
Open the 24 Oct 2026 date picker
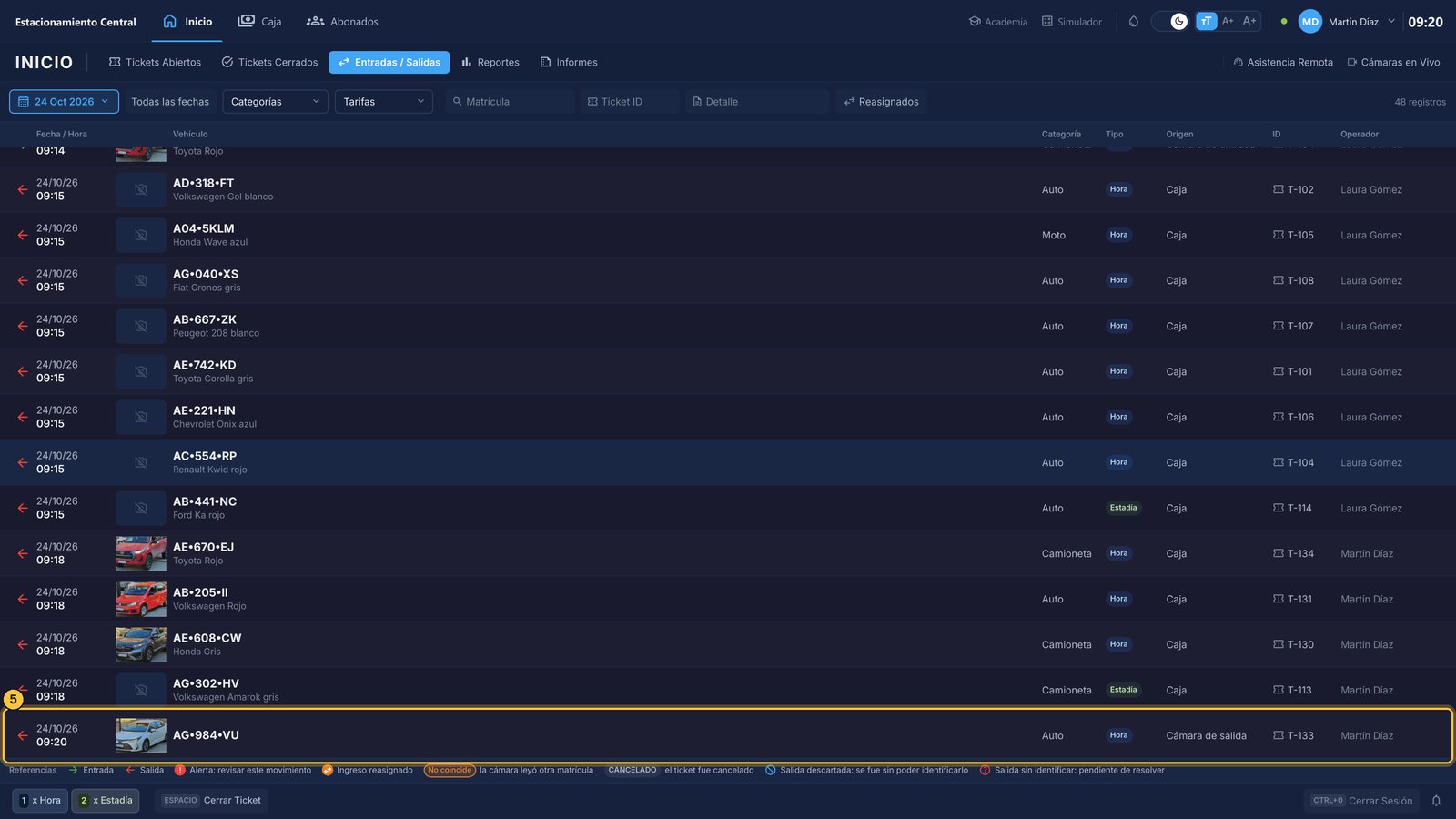coord(64,102)
